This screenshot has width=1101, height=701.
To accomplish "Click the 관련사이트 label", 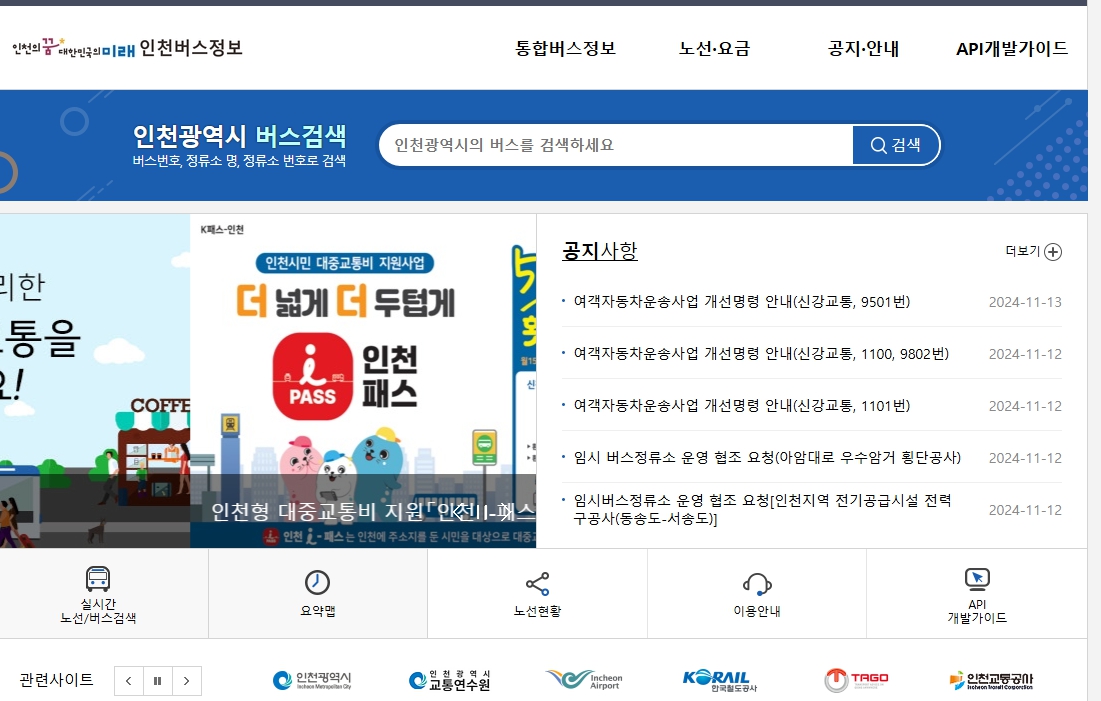I will [56, 680].
